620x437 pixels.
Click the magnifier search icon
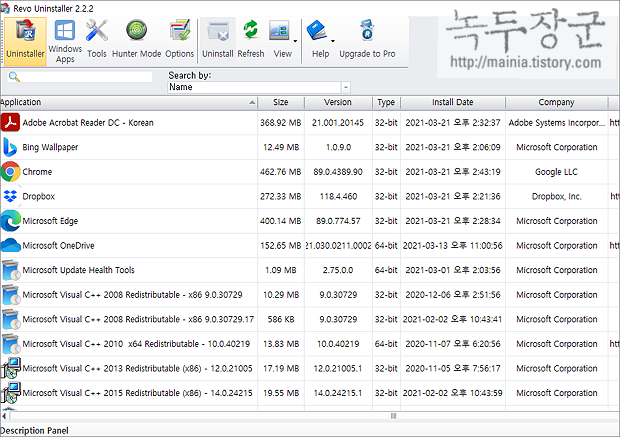(x=14, y=77)
